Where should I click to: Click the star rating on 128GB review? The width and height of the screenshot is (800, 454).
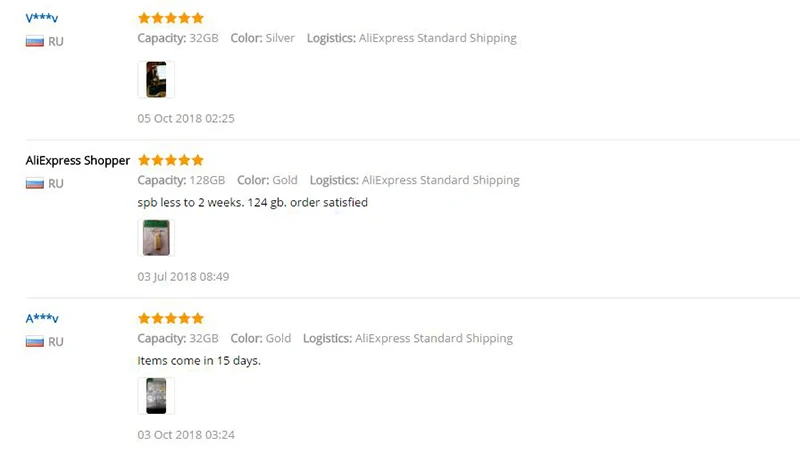pyautogui.click(x=171, y=160)
